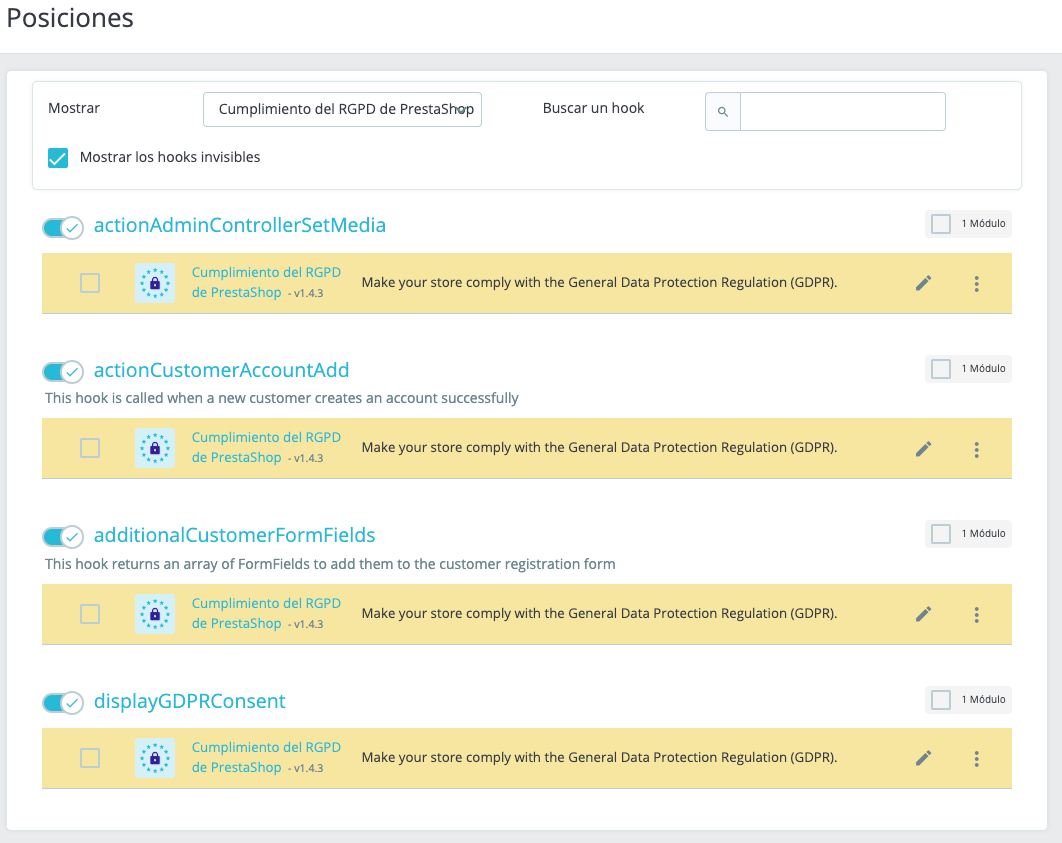
Task: Open Cumplimiento del RGPD link under displayGDPRConsent
Action: 266,758
